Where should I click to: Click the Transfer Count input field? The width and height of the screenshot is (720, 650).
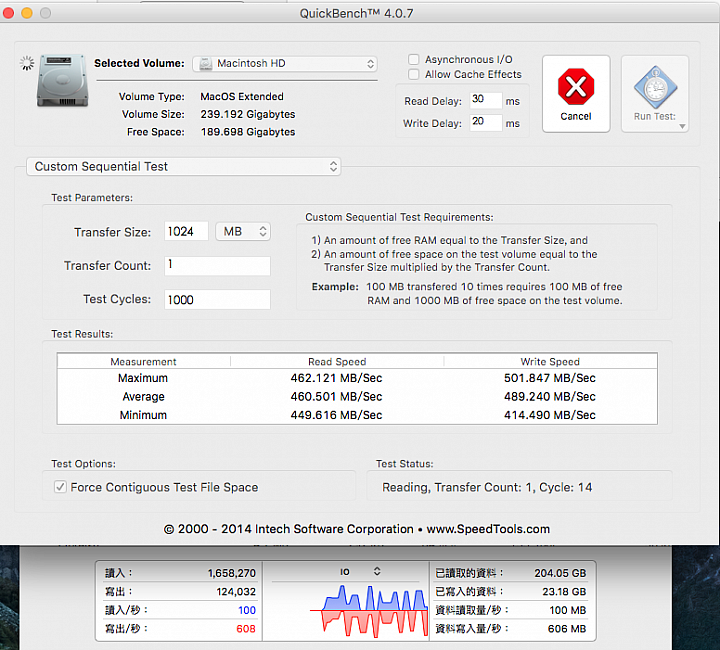[x=217, y=265]
